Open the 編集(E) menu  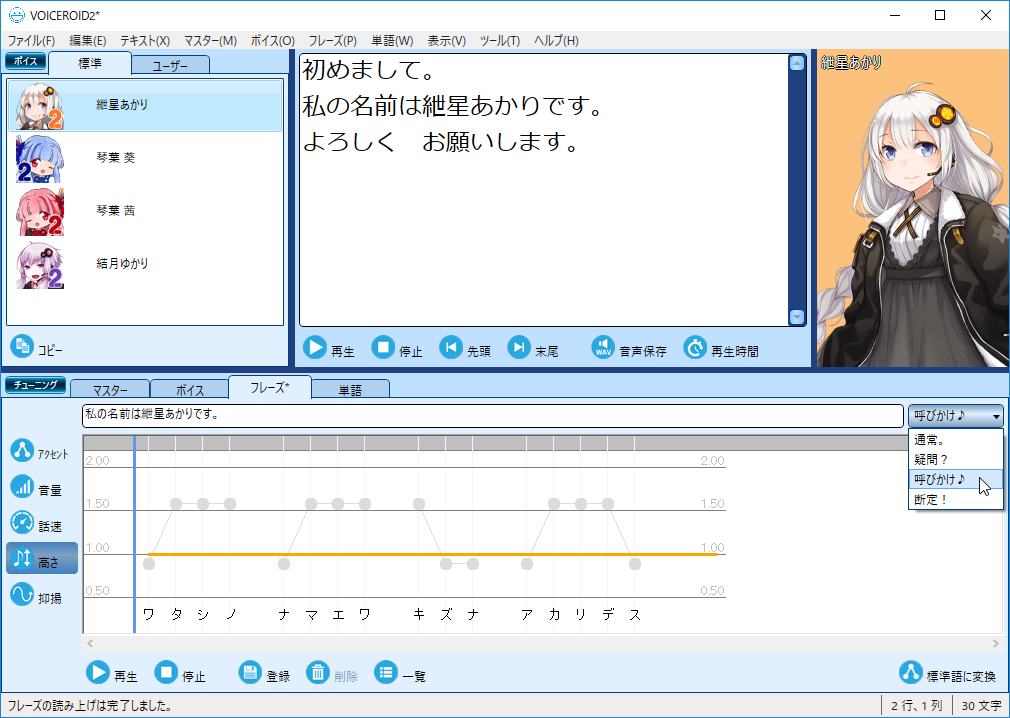pyautogui.click(x=88, y=41)
